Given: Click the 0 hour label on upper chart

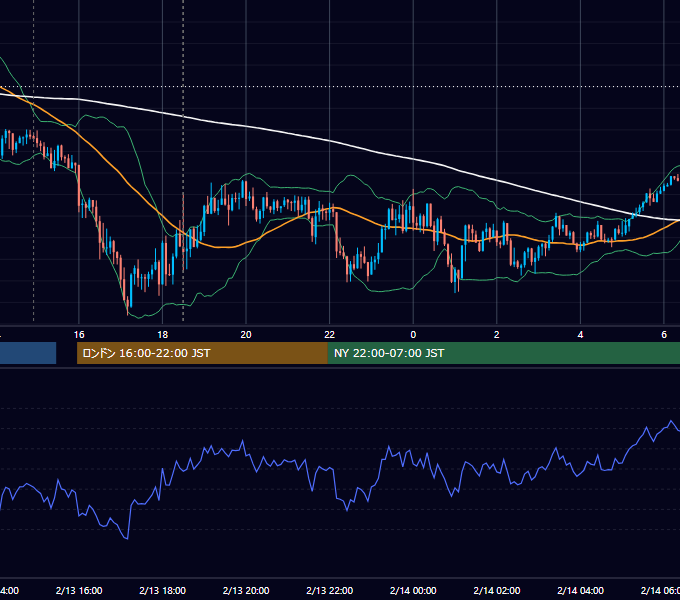Looking at the screenshot, I should click(x=413, y=335).
